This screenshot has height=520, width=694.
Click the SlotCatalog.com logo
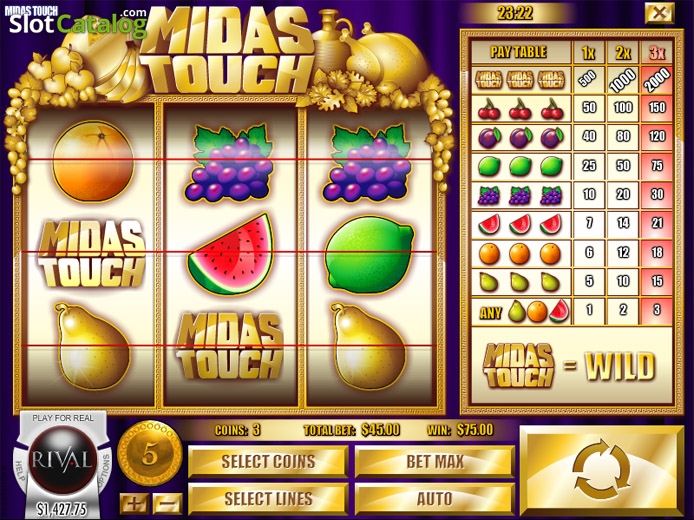(77, 23)
